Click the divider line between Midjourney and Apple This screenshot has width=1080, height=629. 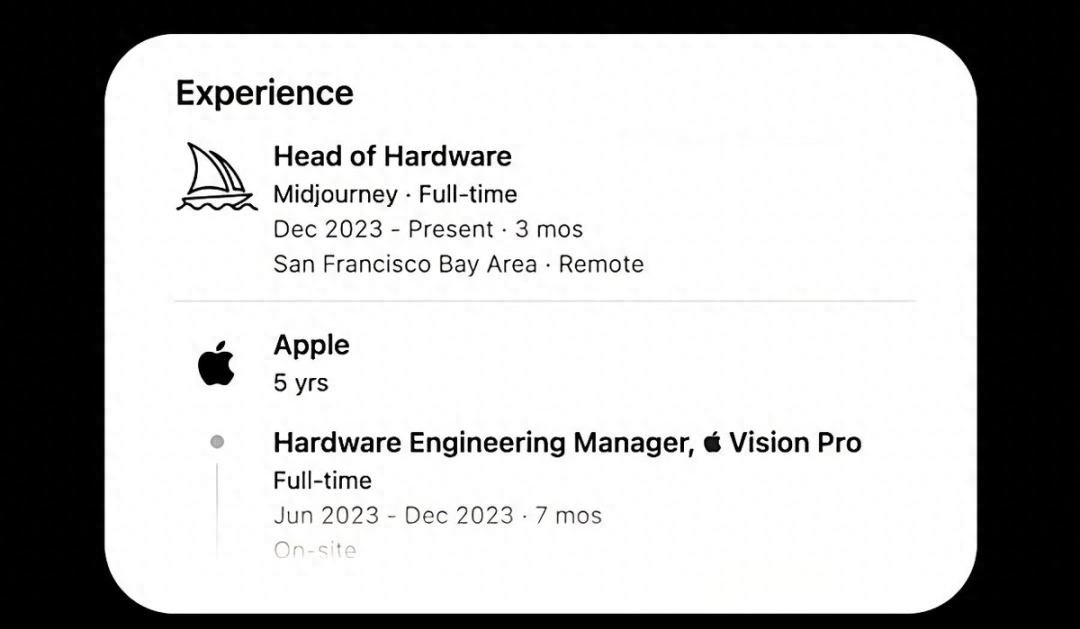pos(545,301)
